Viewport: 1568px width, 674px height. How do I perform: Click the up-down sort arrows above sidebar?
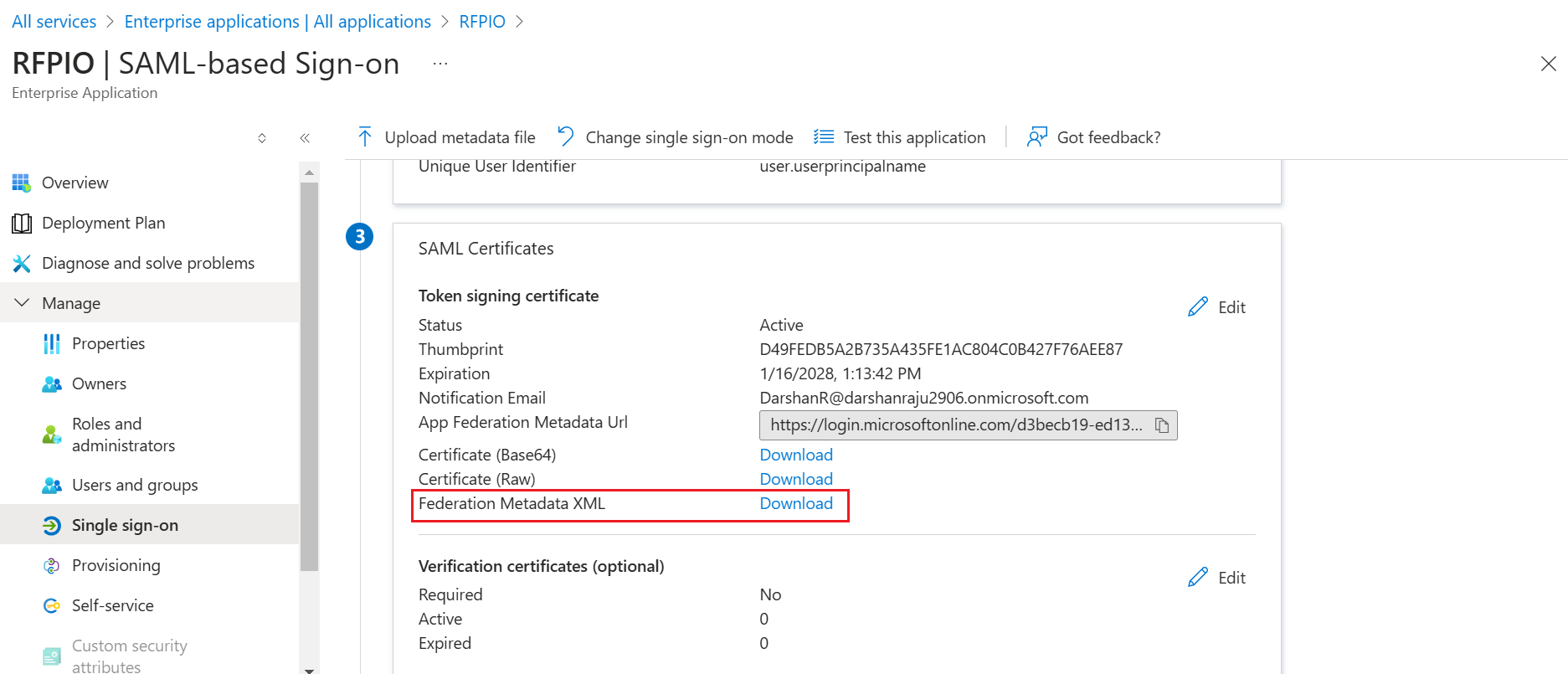coord(262,138)
